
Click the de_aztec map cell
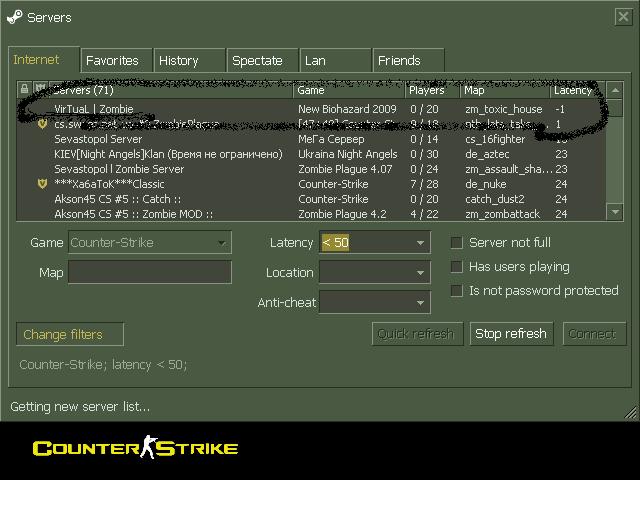[x=487, y=154]
